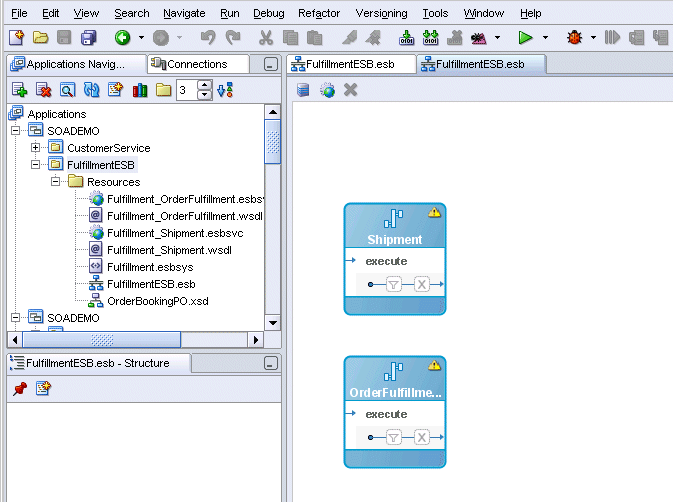
Task: Click the Sort order icon in navigator toolbar
Action: pos(225,90)
